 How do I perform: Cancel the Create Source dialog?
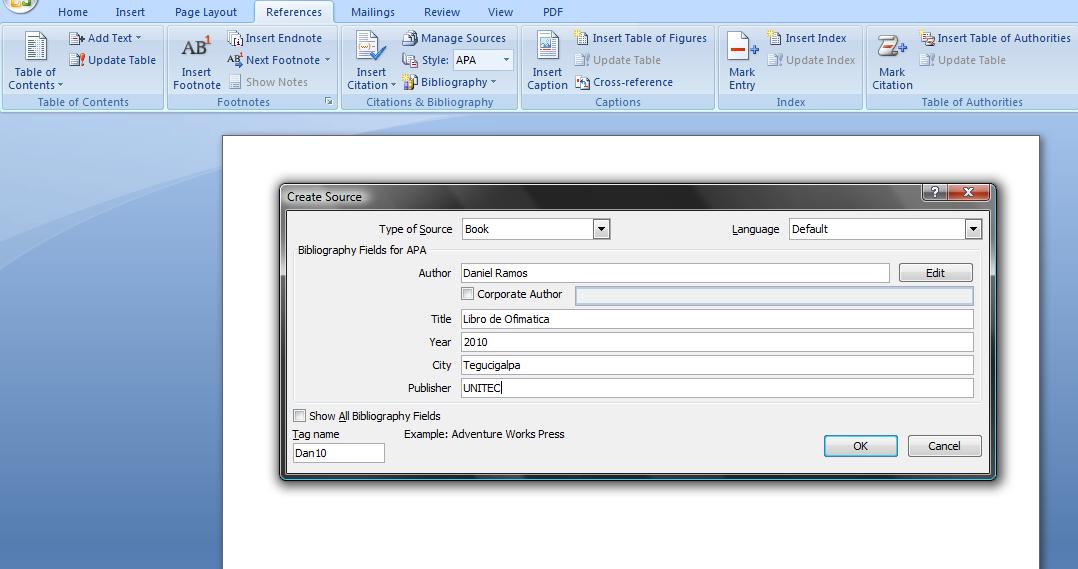coord(944,446)
